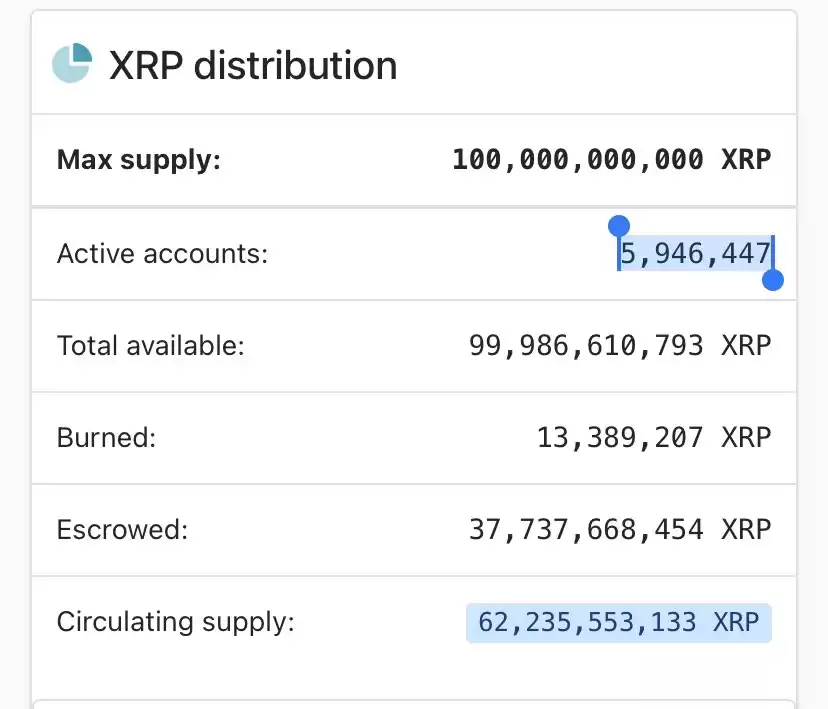Viewport: 828px width, 709px height.
Task: Click the selected 5,946,447 active accounts value
Action: pos(695,253)
